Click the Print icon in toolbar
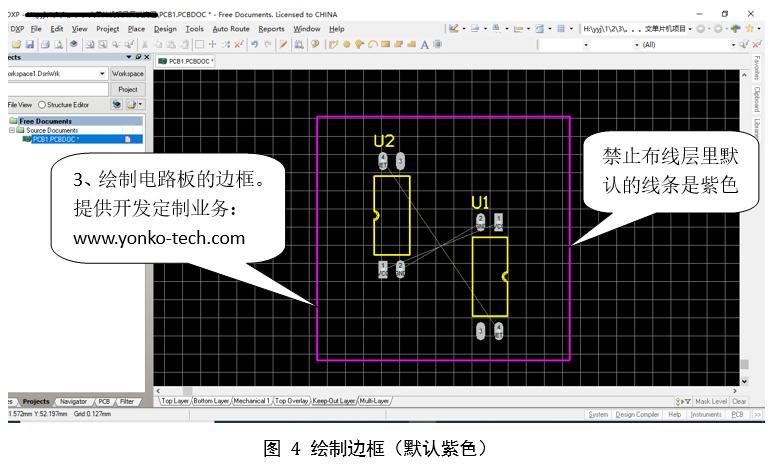The width and height of the screenshot is (770, 466). (45, 44)
